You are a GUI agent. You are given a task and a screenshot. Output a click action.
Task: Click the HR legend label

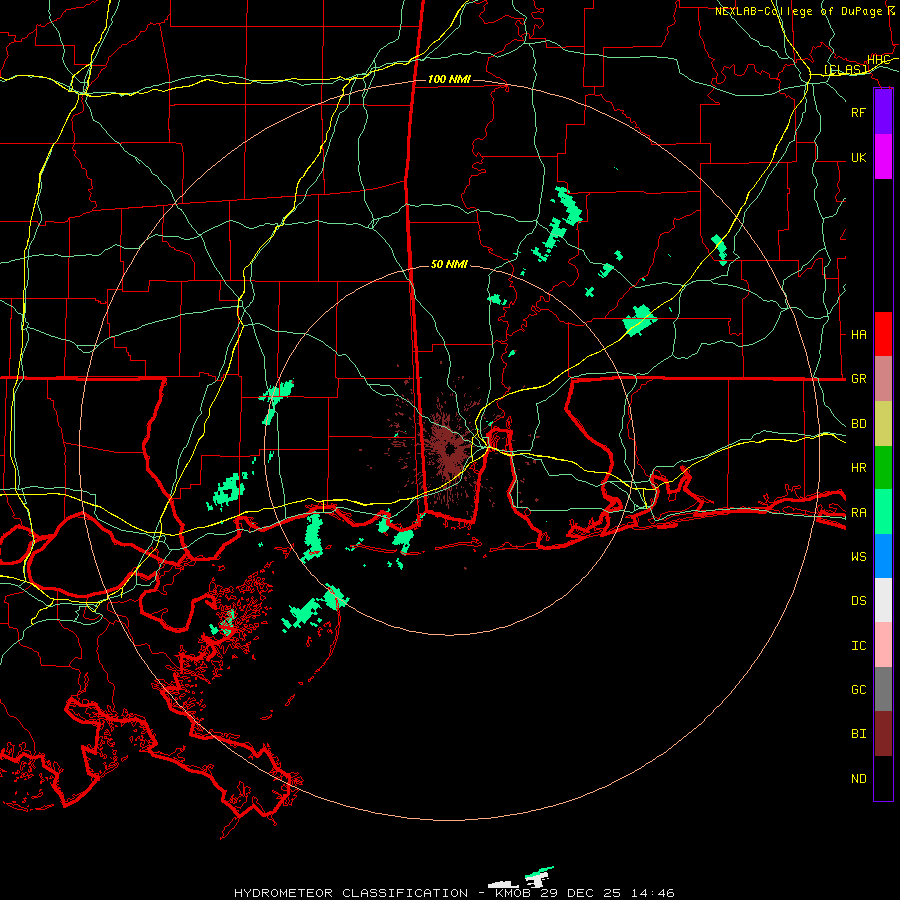[859, 468]
